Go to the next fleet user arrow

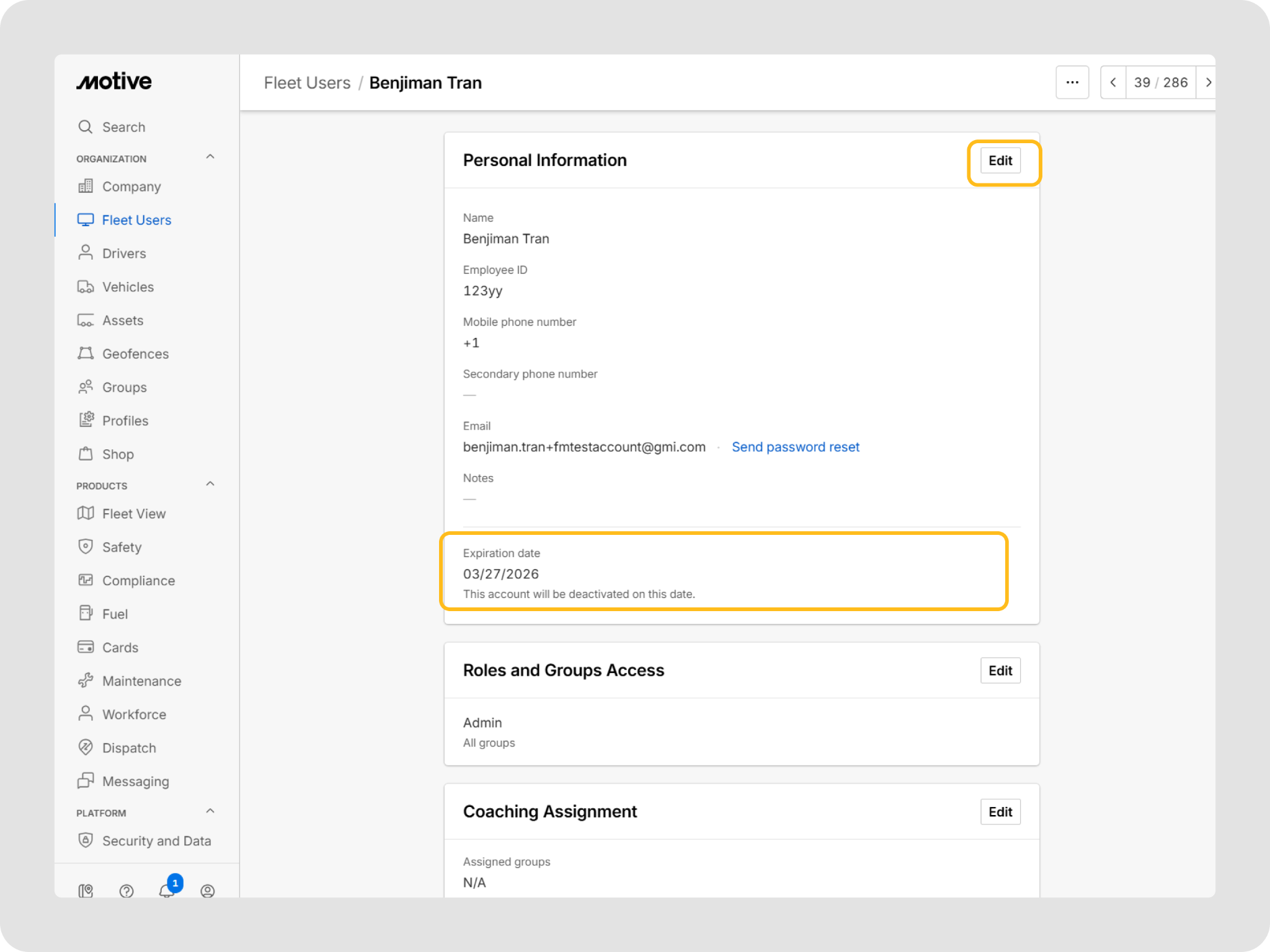tap(1207, 82)
